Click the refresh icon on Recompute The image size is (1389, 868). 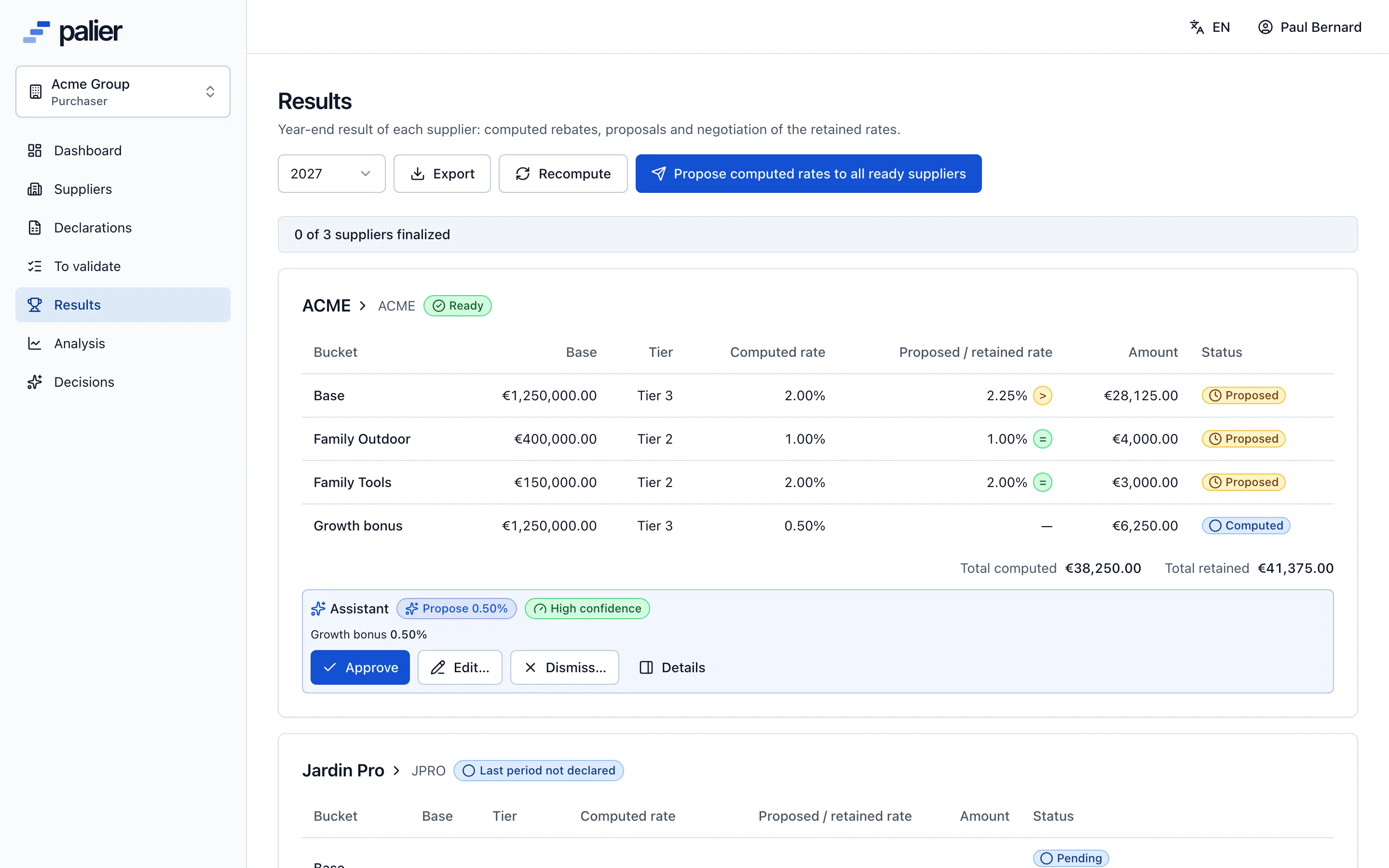point(523,174)
